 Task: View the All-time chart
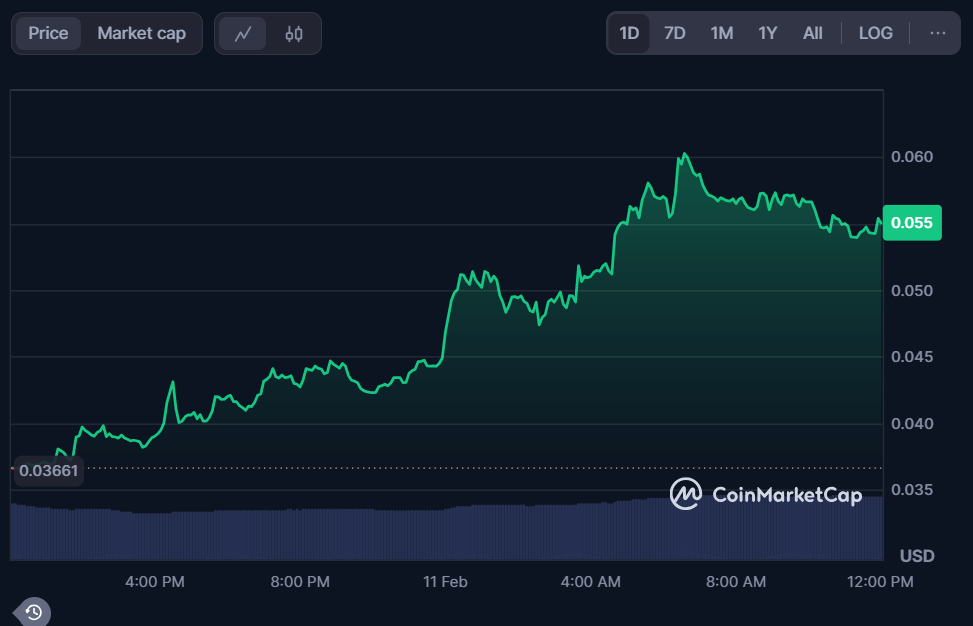tap(812, 33)
